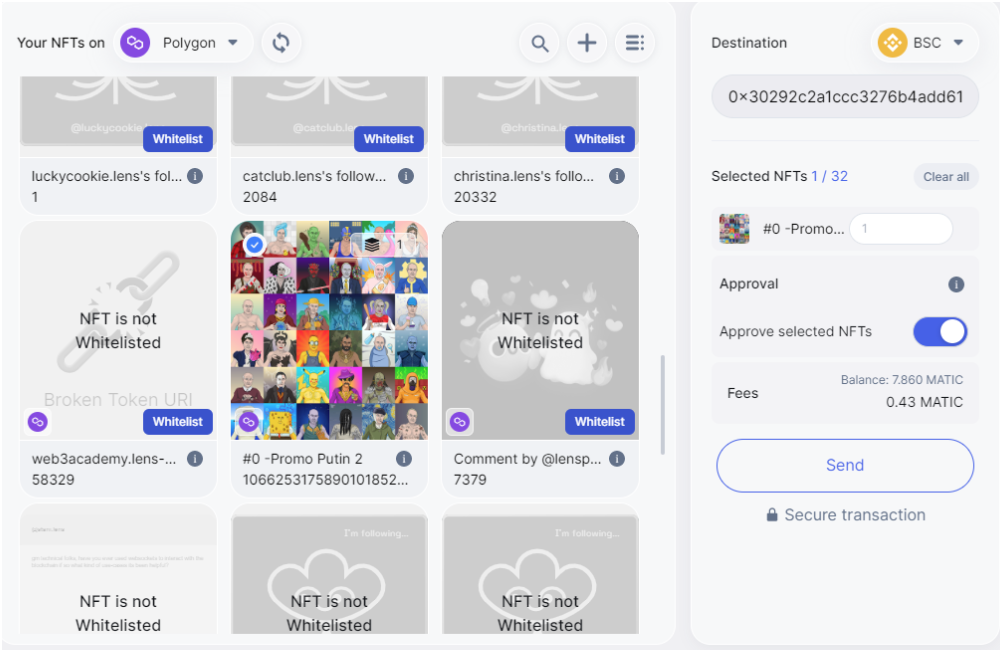The width and height of the screenshot is (1004, 658).
Task: Click the Approval info icon
Action: (x=956, y=284)
